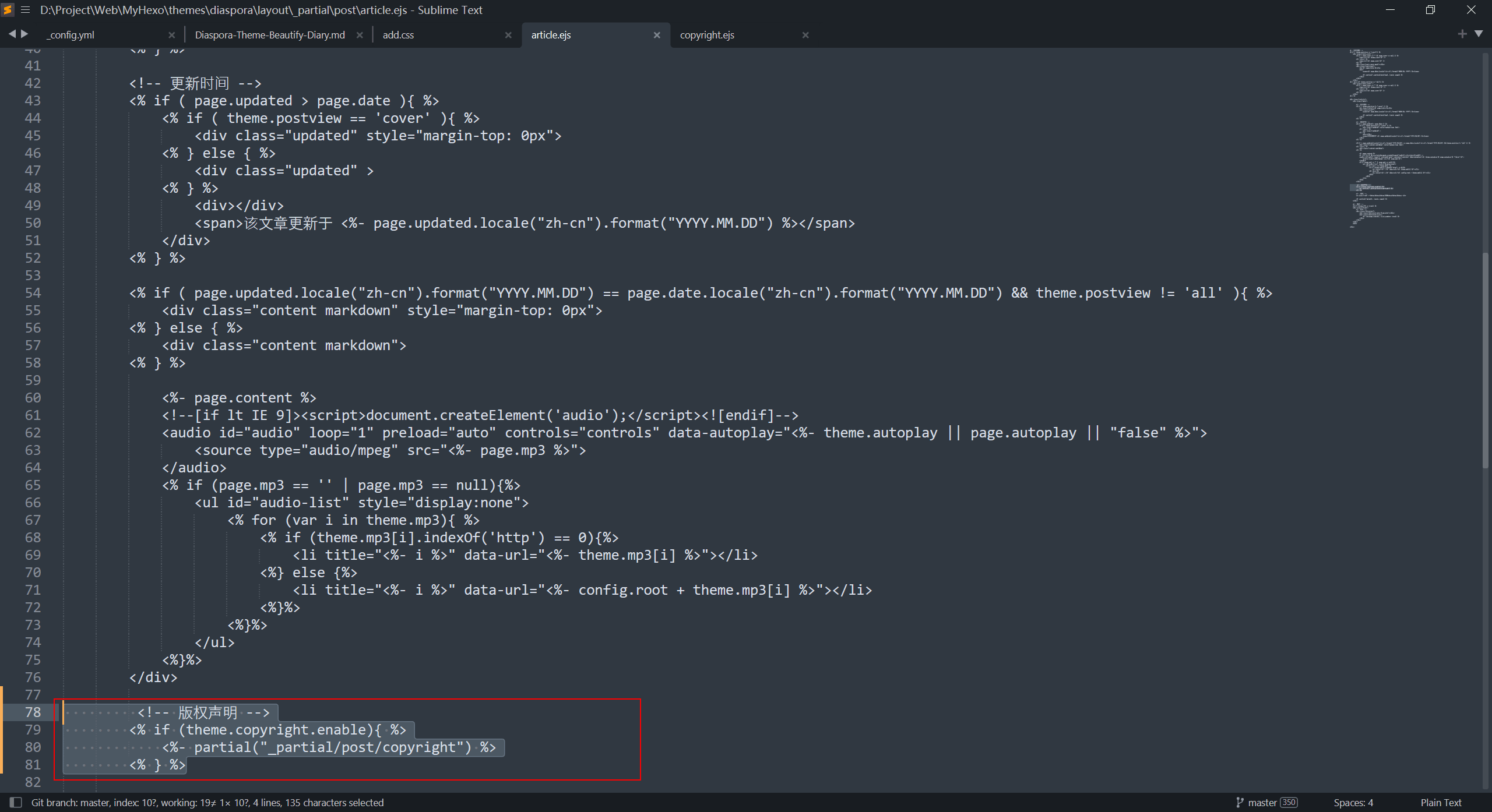Screen dimensions: 1492x812
Task: Close the add.css tab
Action: [508, 35]
